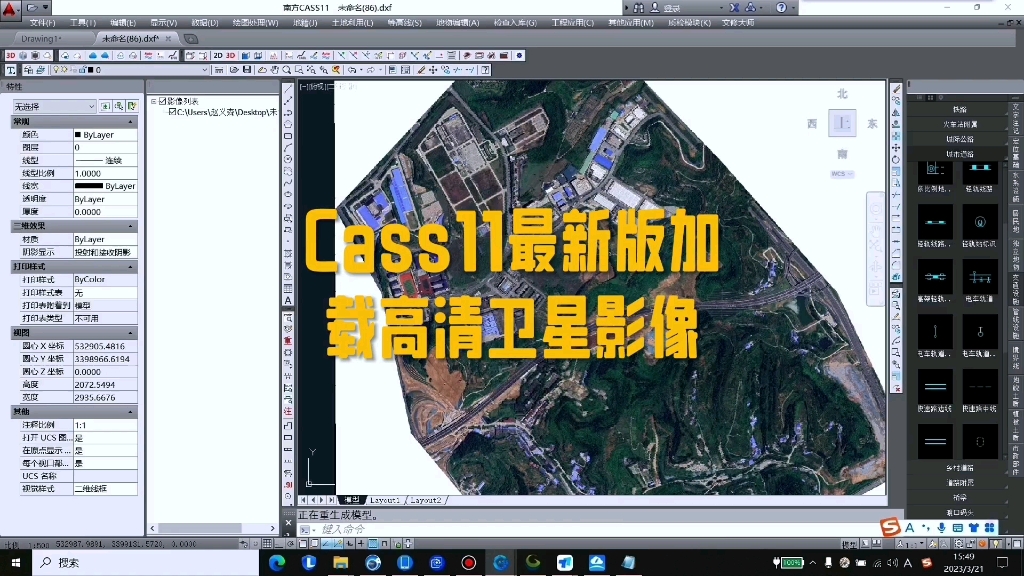Collapse the 影像列表 tree node
This screenshot has height=576, width=1024.
click(x=153, y=101)
